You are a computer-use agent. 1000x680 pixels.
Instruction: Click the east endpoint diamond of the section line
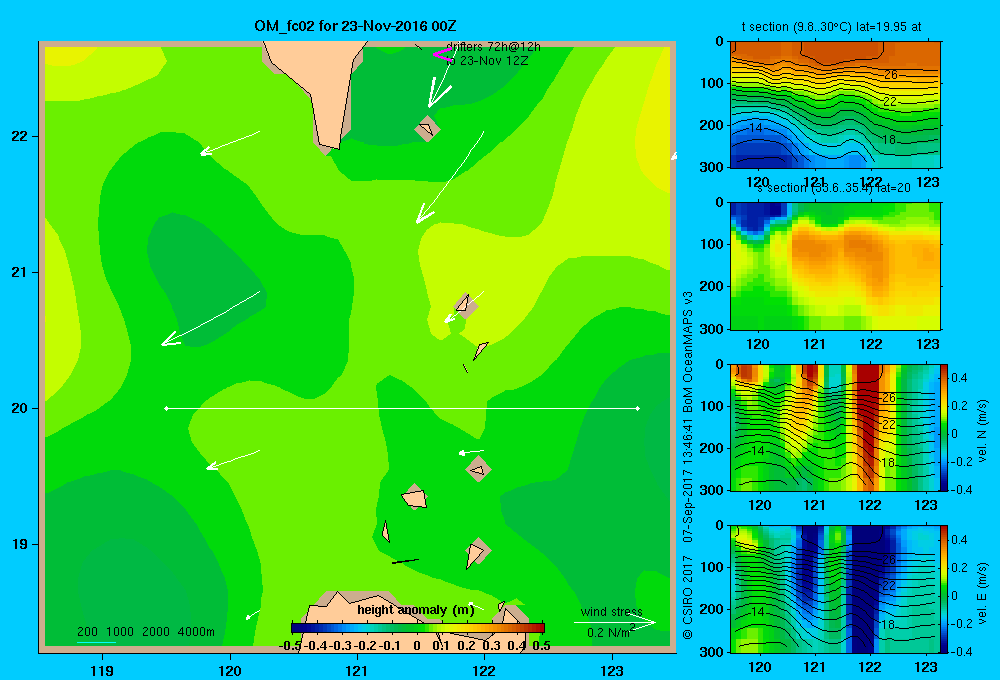638,408
